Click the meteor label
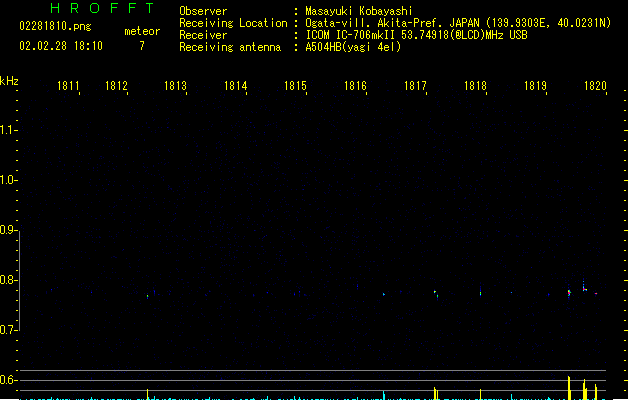Viewport: 629px width, 400px height. [142, 31]
